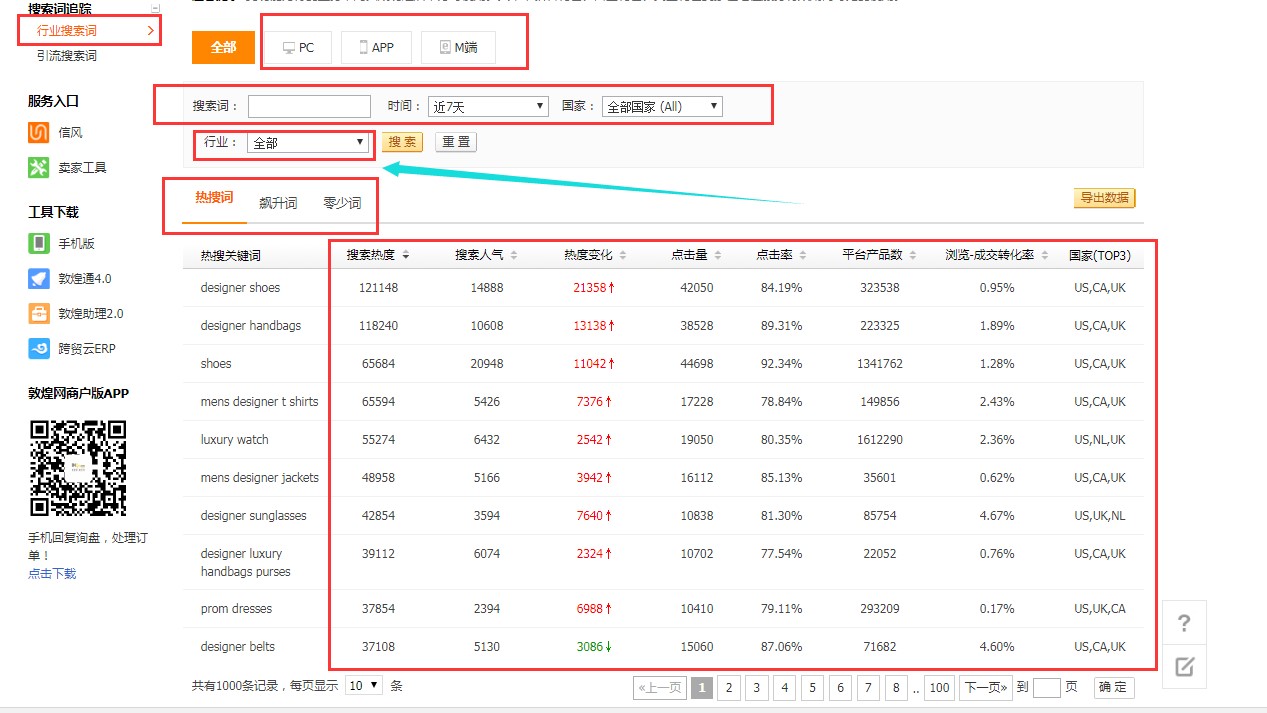Open 跨贸云ERP icon
The image size is (1267, 713).
(39, 348)
